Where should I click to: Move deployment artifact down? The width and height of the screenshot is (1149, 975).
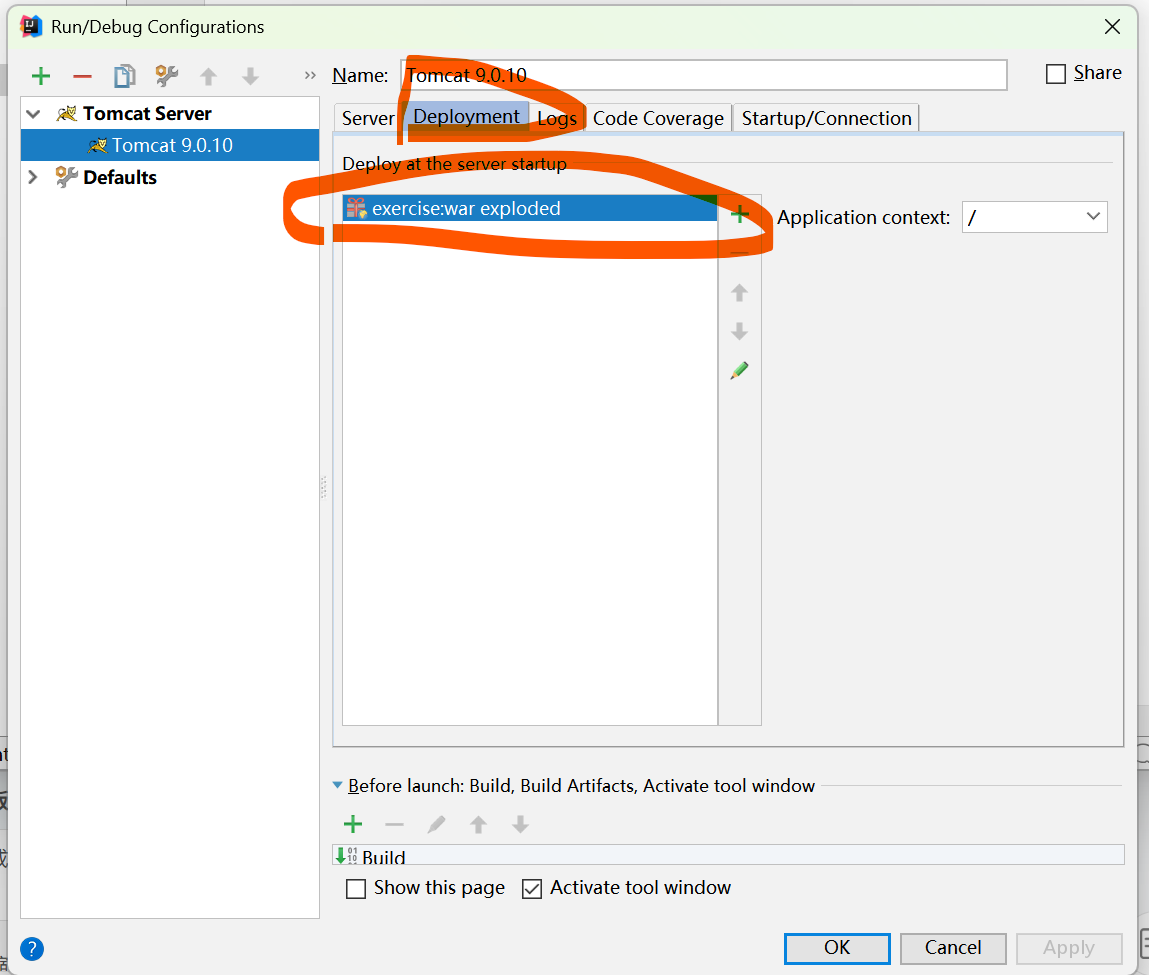739,331
